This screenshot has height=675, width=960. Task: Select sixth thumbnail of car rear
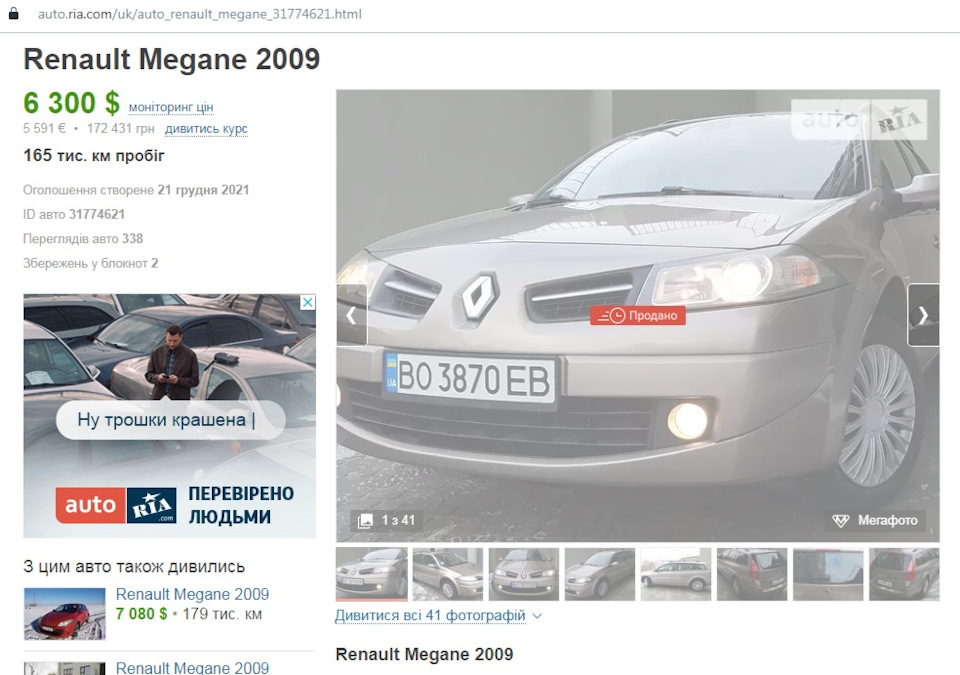point(752,574)
